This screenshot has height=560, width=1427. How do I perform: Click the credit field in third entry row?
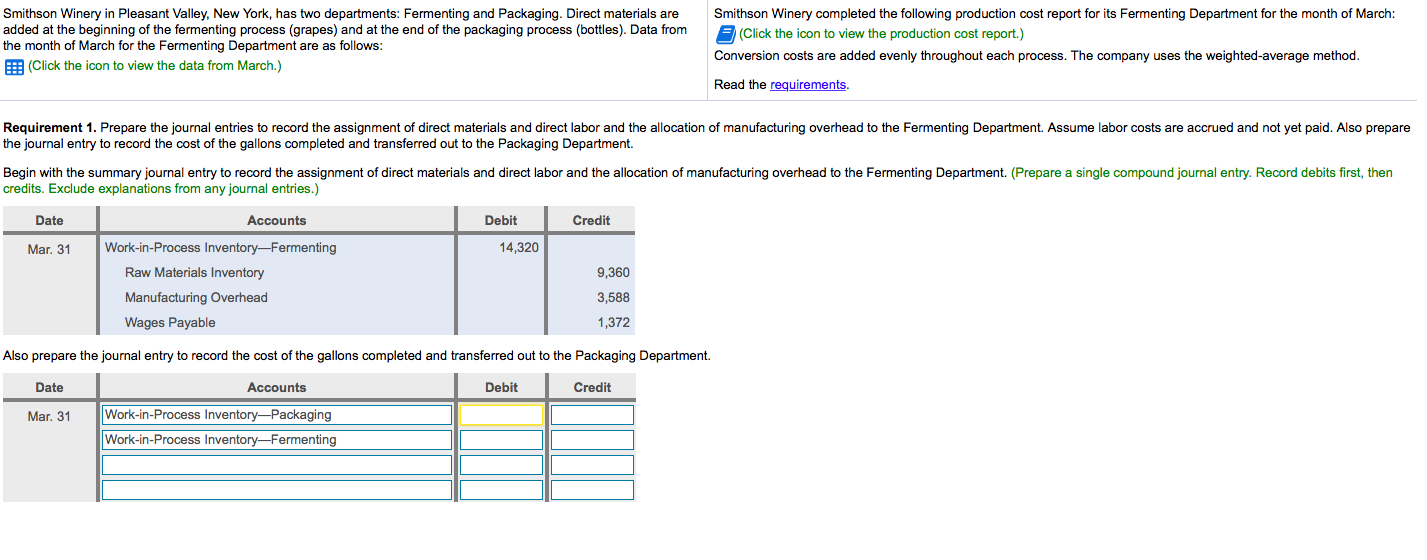[592, 465]
